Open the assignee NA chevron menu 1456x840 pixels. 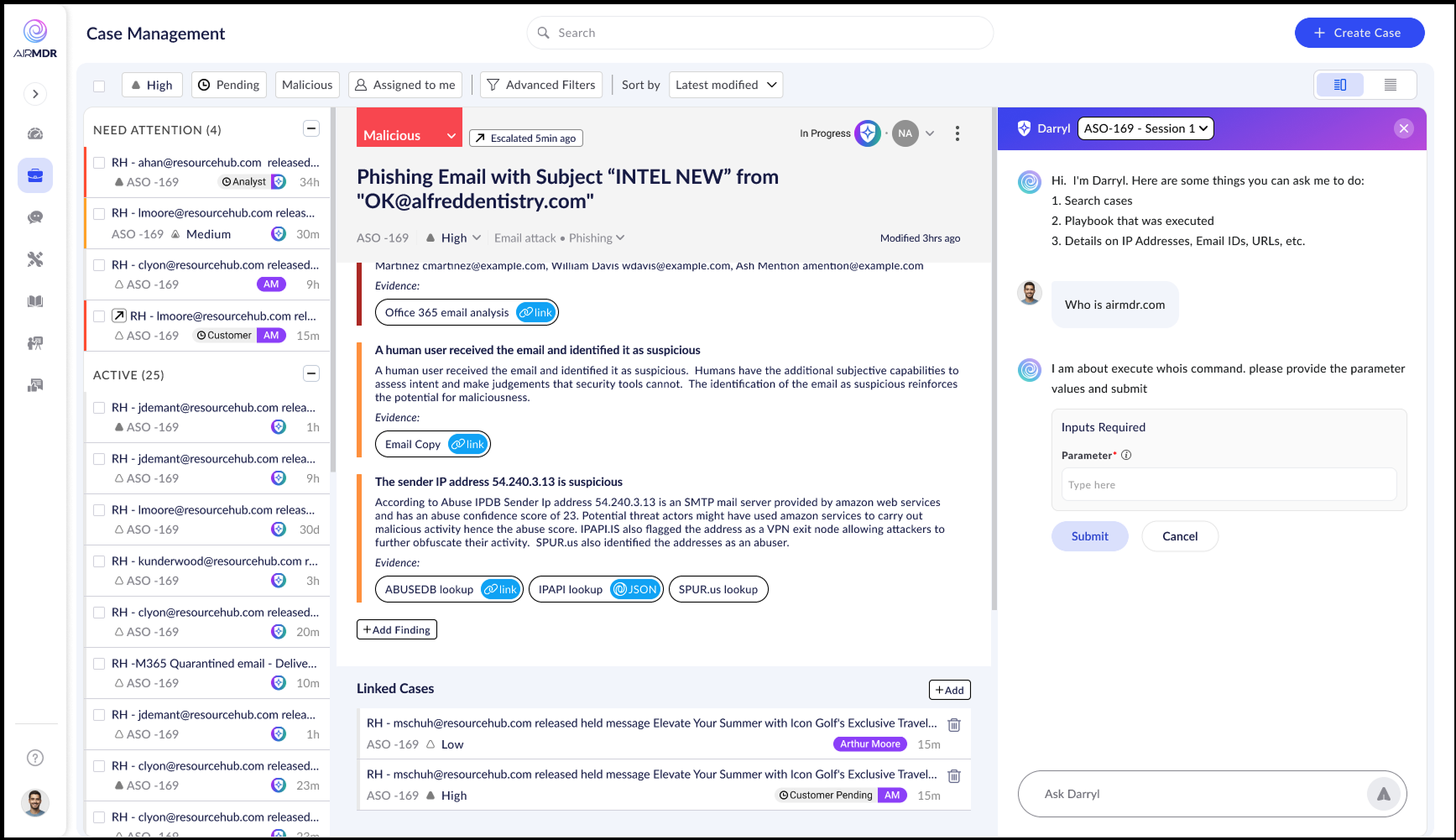930,133
